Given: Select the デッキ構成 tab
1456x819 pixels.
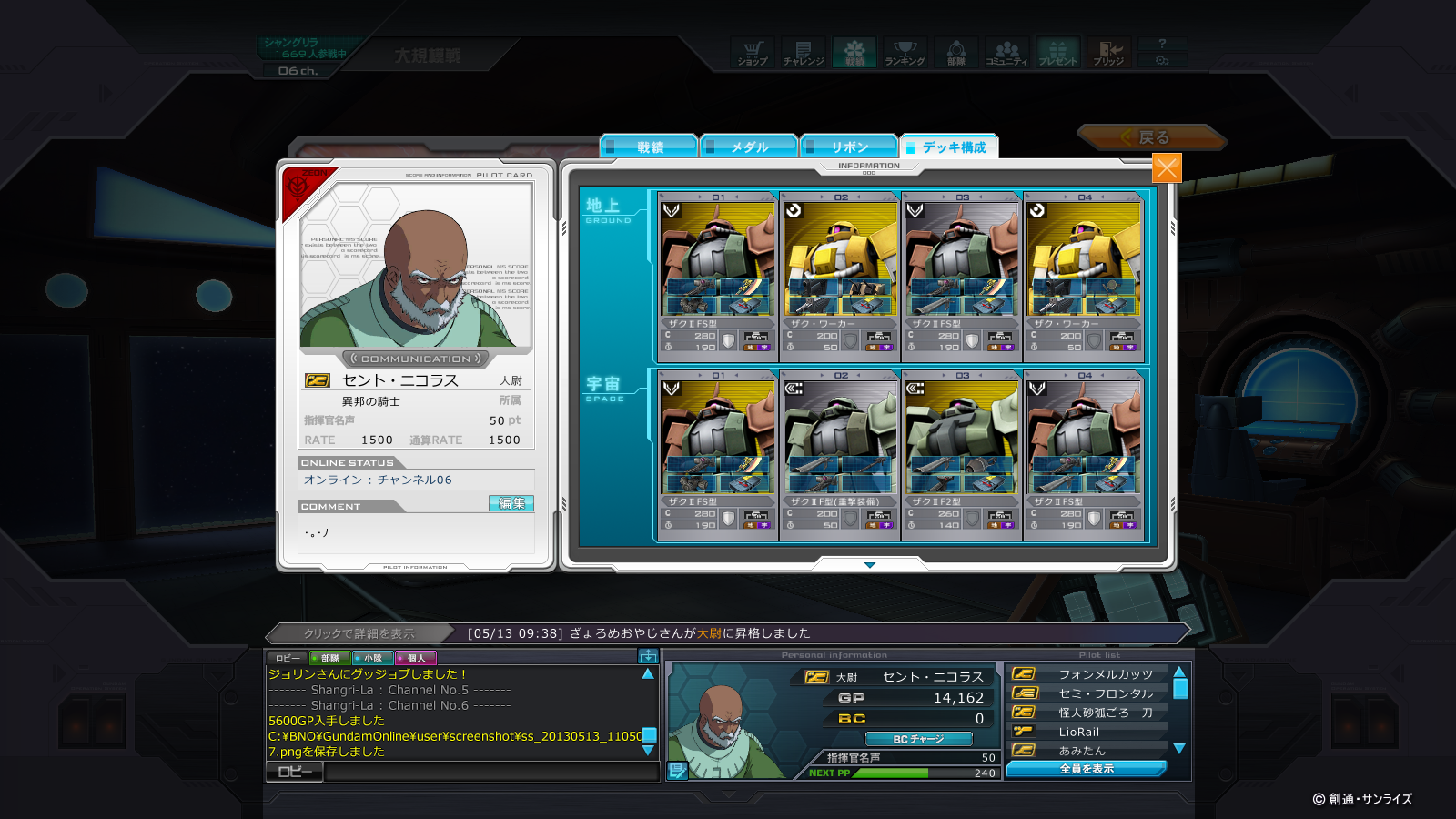Looking at the screenshot, I should point(949,147).
